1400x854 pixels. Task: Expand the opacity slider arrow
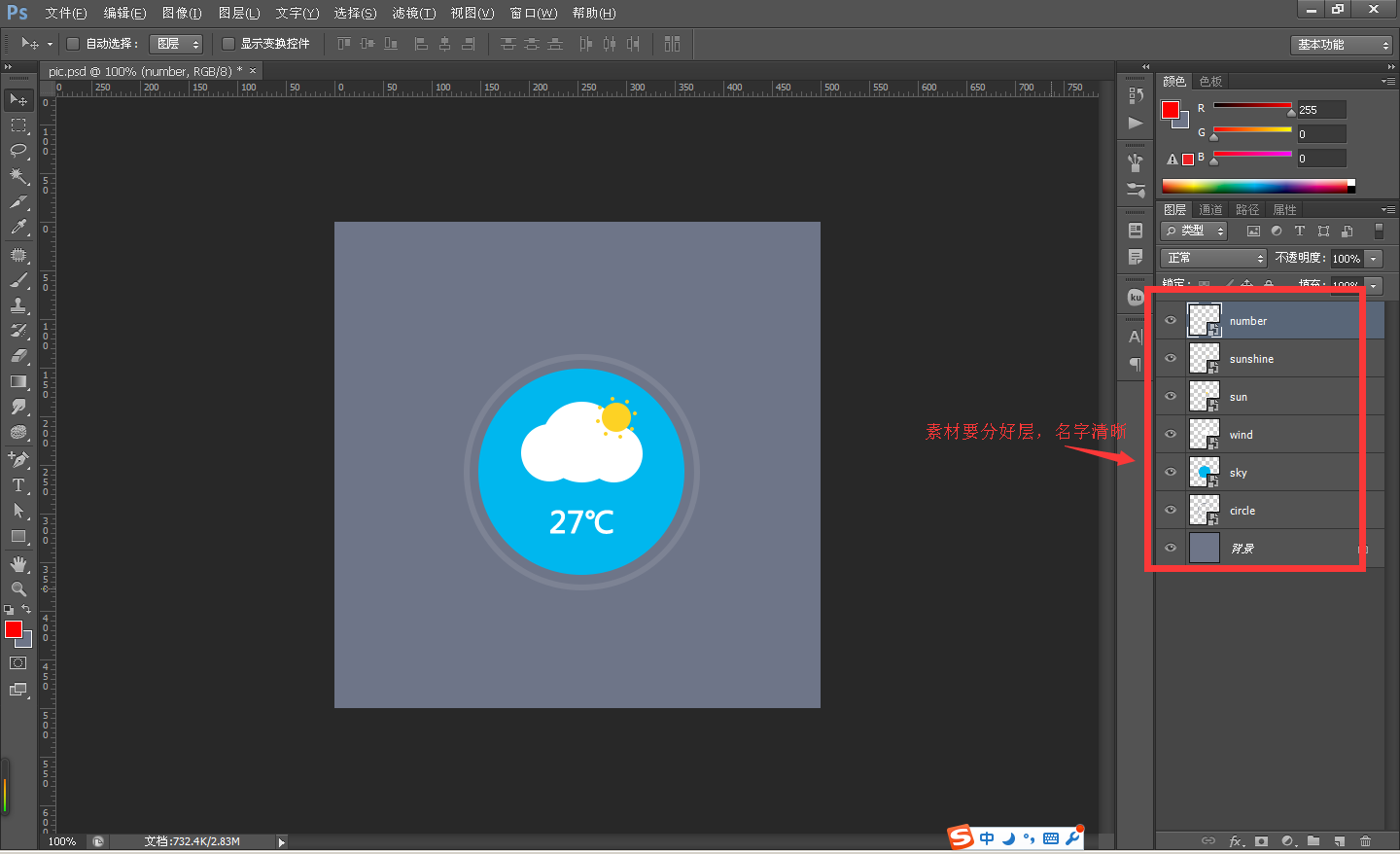pyautogui.click(x=1374, y=259)
